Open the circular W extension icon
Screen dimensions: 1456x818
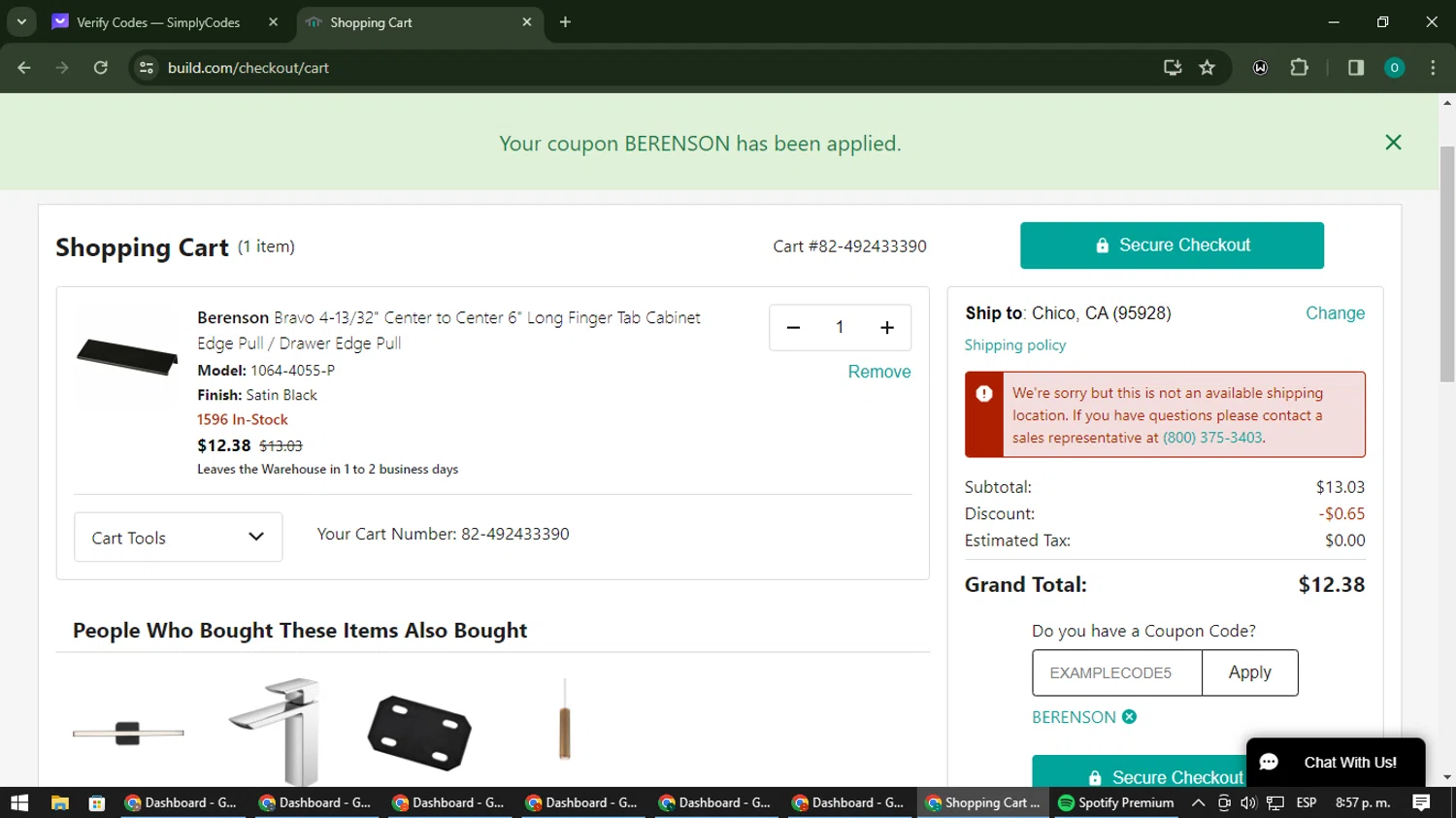[1260, 68]
